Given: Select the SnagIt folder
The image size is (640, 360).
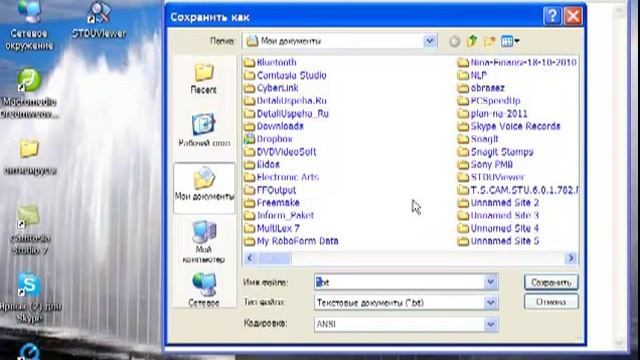Looking at the screenshot, I should point(478,139).
